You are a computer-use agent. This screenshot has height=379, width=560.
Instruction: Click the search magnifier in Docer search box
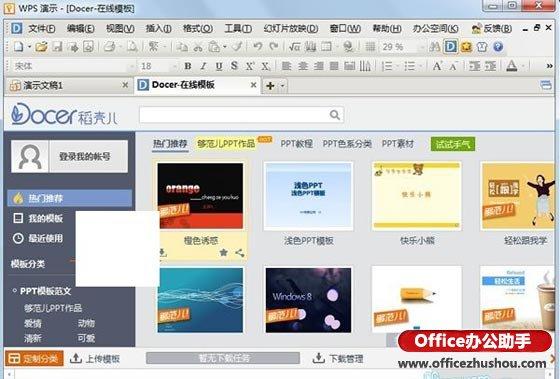[x=335, y=115]
